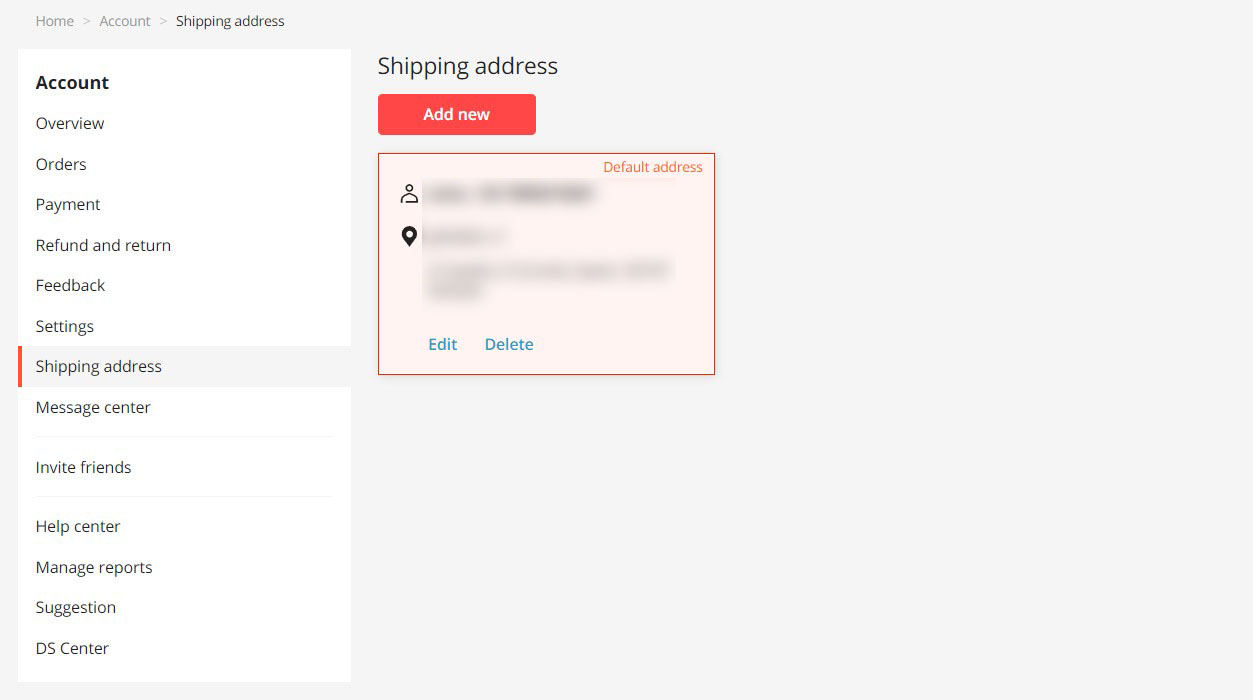Image resolution: width=1253 pixels, height=700 pixels.
Task: Select Shipping address in the sidebar
Action: point(98,366)
